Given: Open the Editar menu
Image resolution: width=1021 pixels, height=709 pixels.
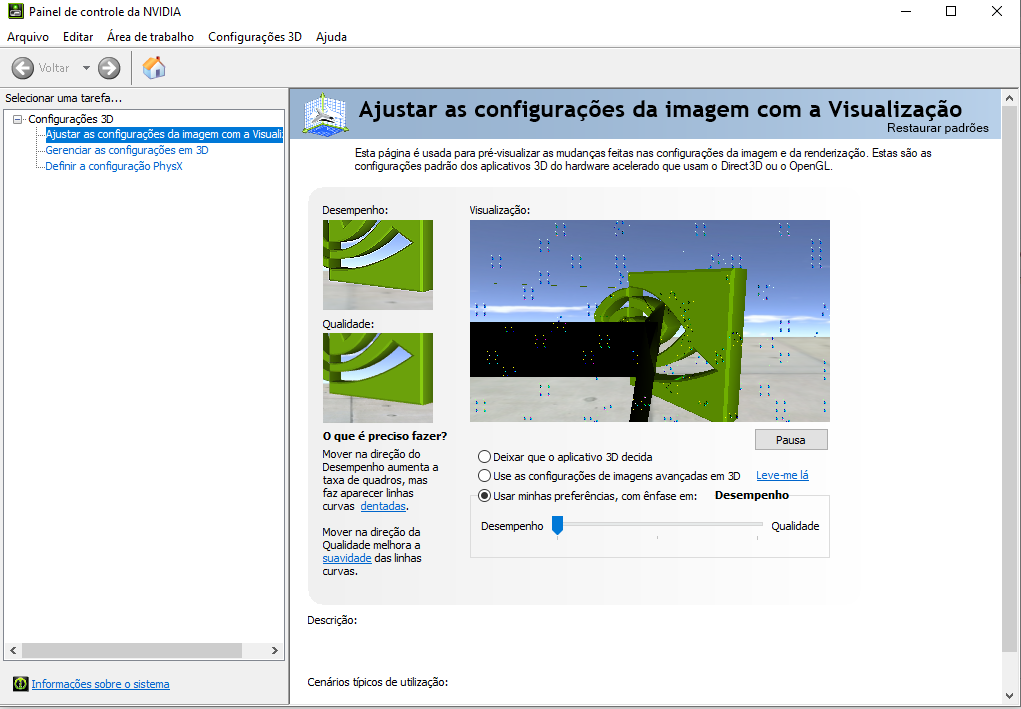Looking at the screenshot, I should pos(78,37).
